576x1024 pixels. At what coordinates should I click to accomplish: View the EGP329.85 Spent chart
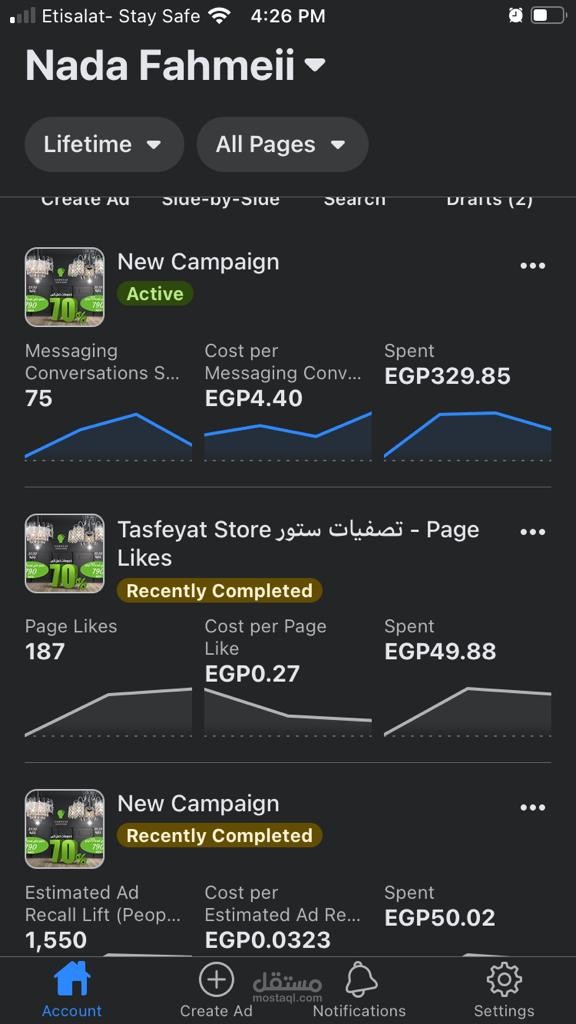[468, 436]
